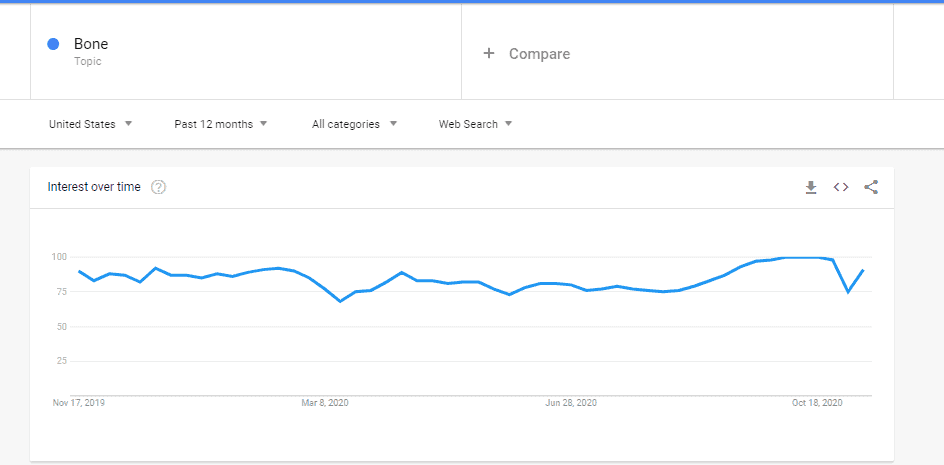
Task: Click the 25 value on the y-axis
Action: 60,361
